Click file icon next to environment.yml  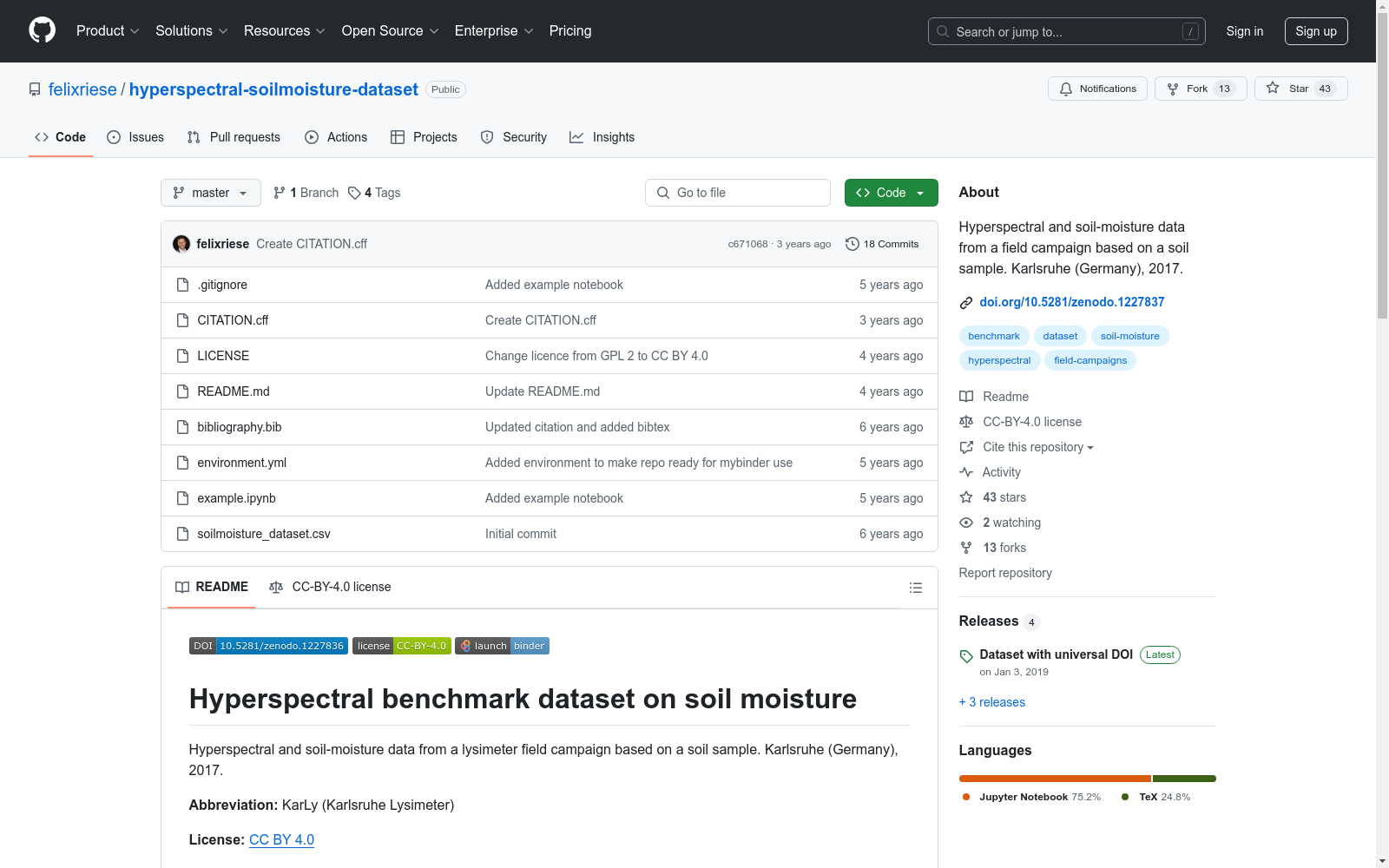click(182, 463)
